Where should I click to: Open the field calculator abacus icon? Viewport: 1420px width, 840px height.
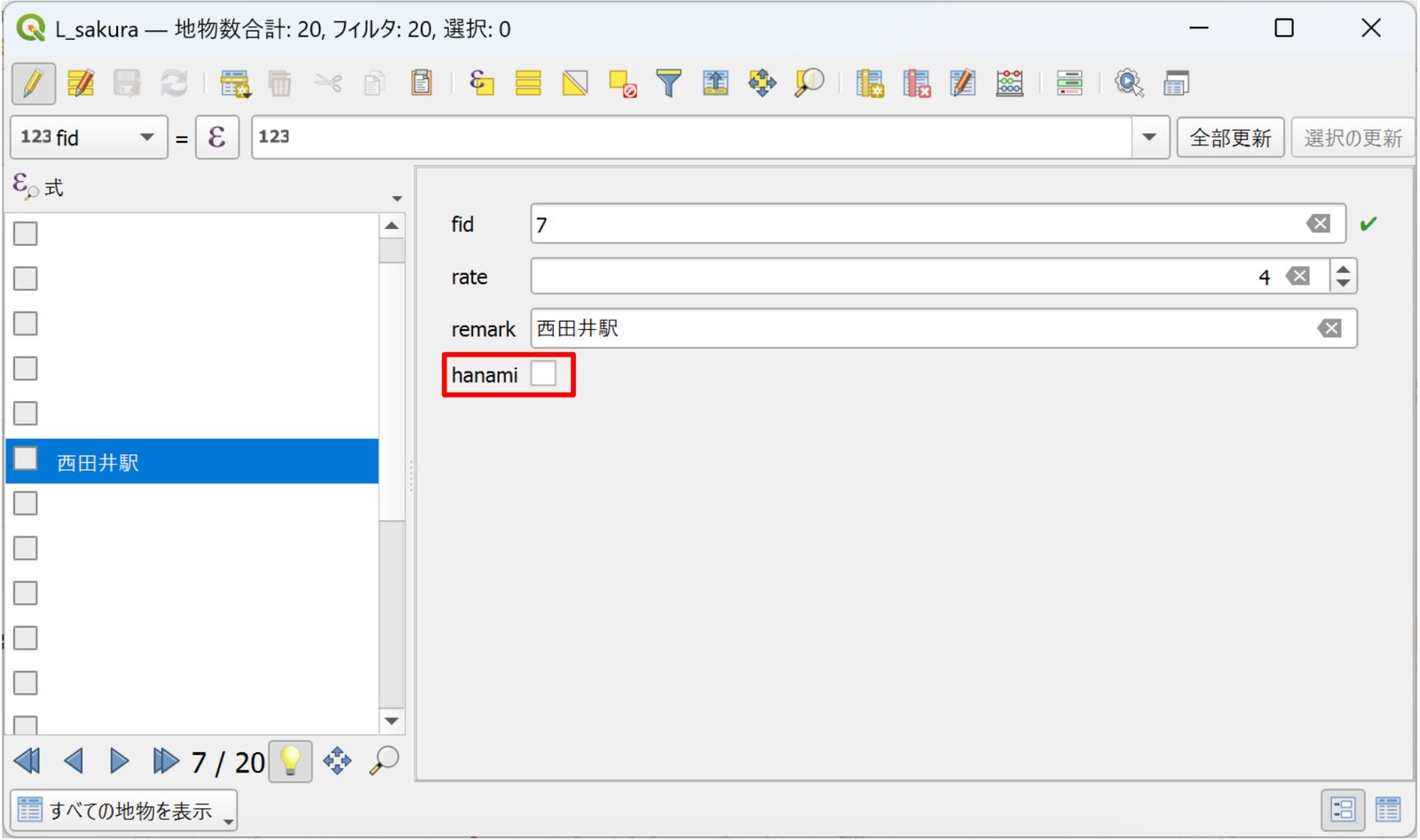point(1010,84)
